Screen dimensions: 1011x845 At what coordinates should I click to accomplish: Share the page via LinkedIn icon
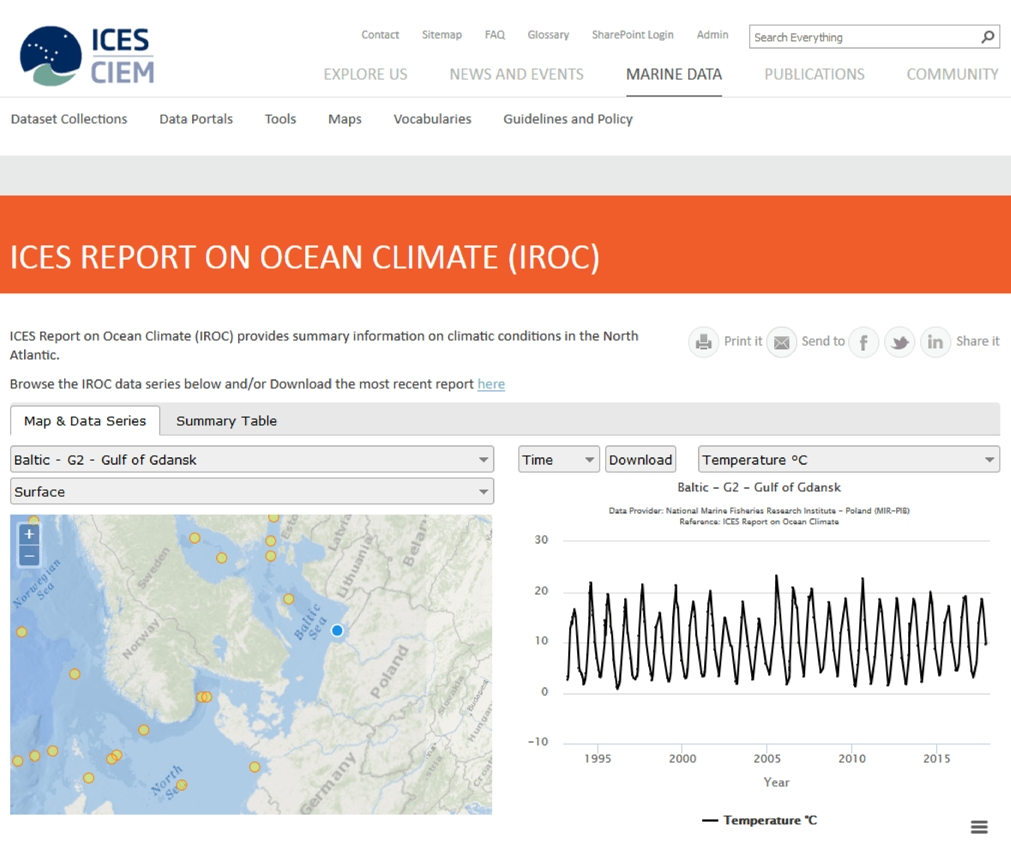(x=935, y=342)
